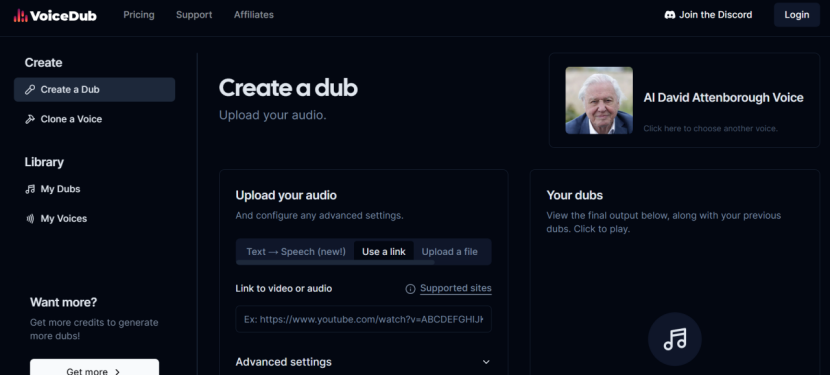Screen dimensions: 830x375
Task: Click the hammer icon beside Clone a Voice
Action: pyautogui.click(x=30, y=119)
